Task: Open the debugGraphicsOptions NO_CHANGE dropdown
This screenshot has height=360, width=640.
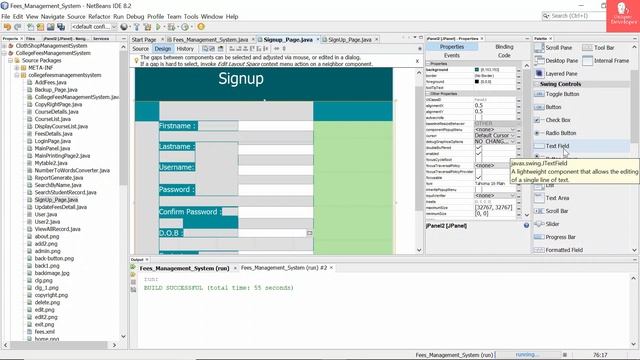Action: click(495, 142)
